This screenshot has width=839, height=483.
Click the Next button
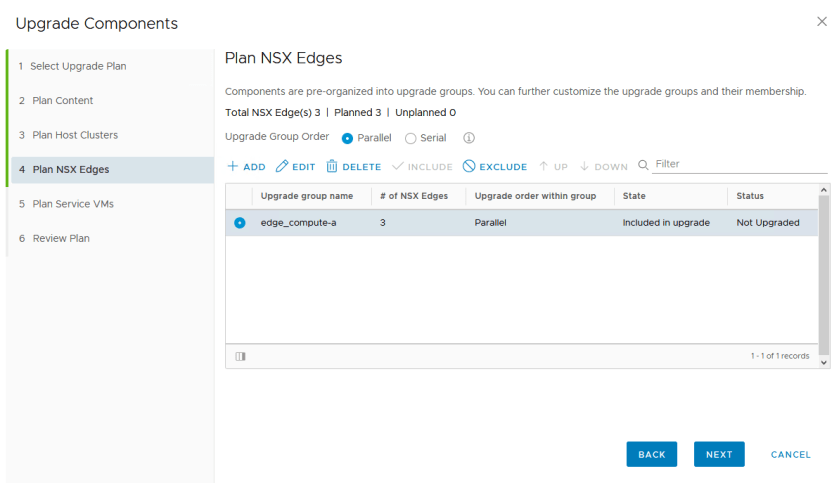pyautogui.click(x=719, y=454)
